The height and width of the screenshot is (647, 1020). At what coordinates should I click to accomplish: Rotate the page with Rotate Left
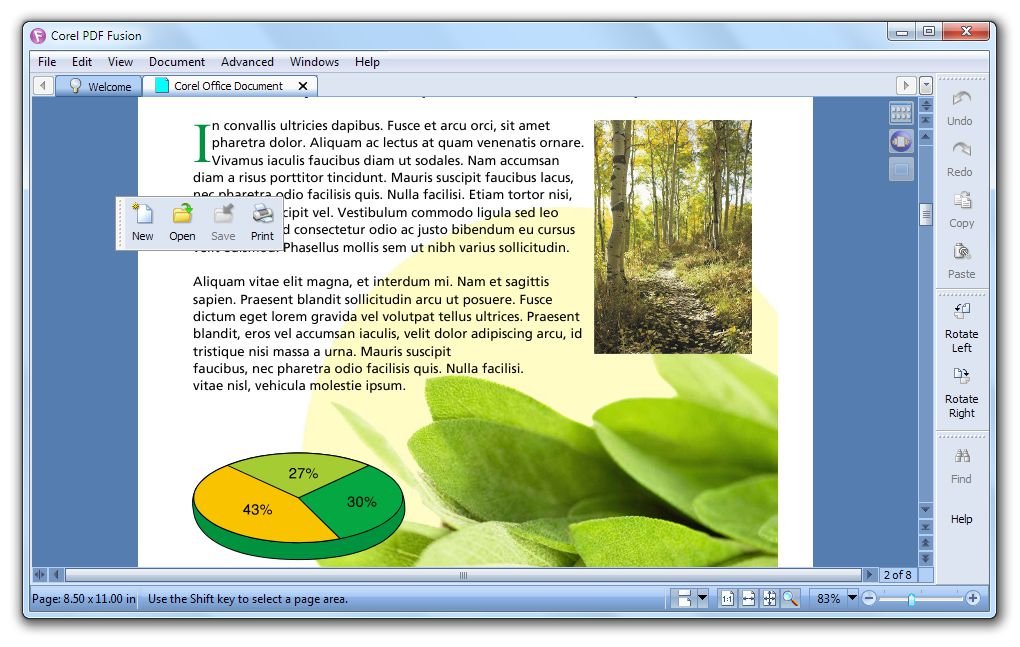coord(961,326)
